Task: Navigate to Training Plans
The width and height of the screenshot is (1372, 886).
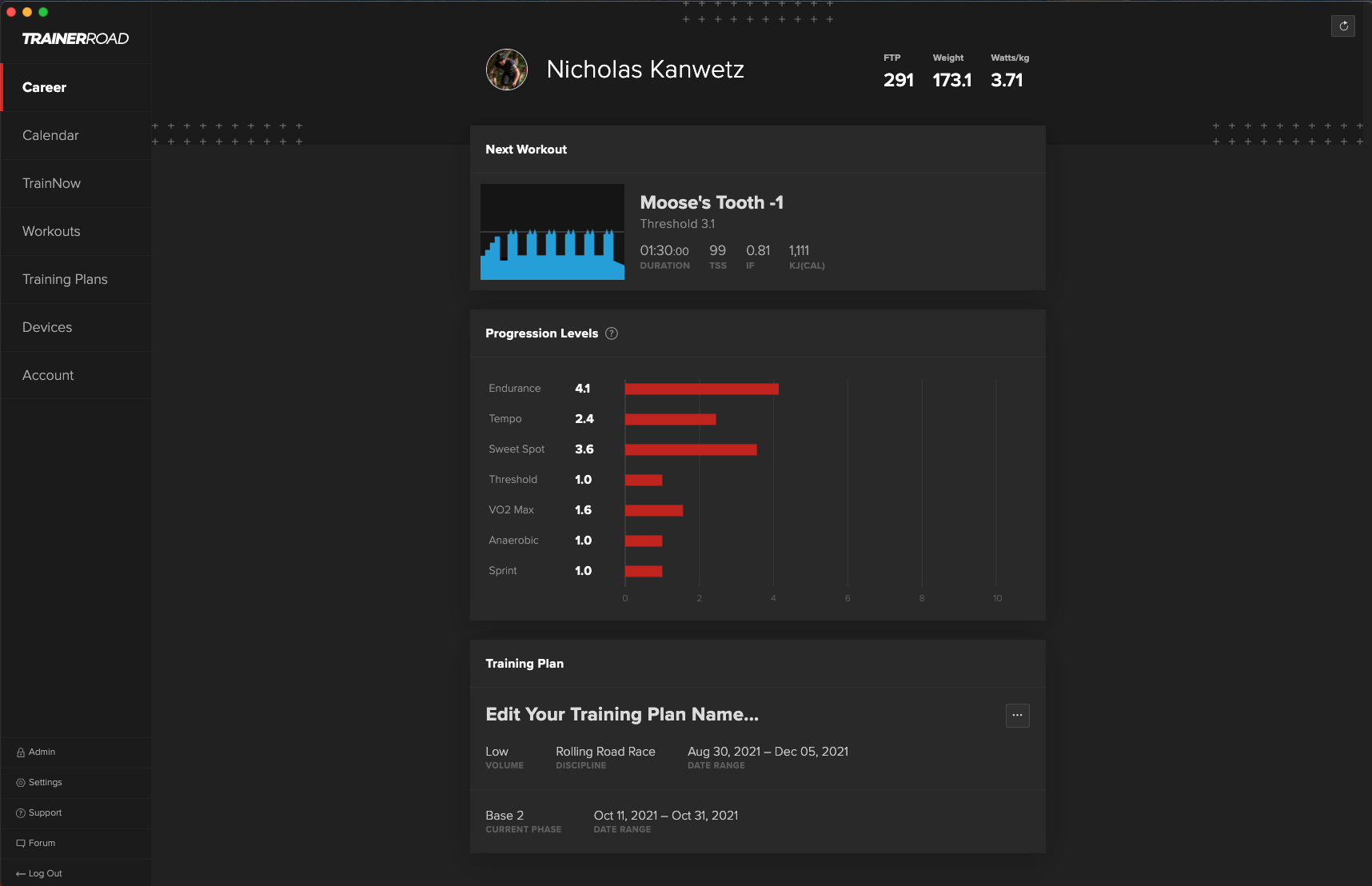Action: tap(76, 280)
